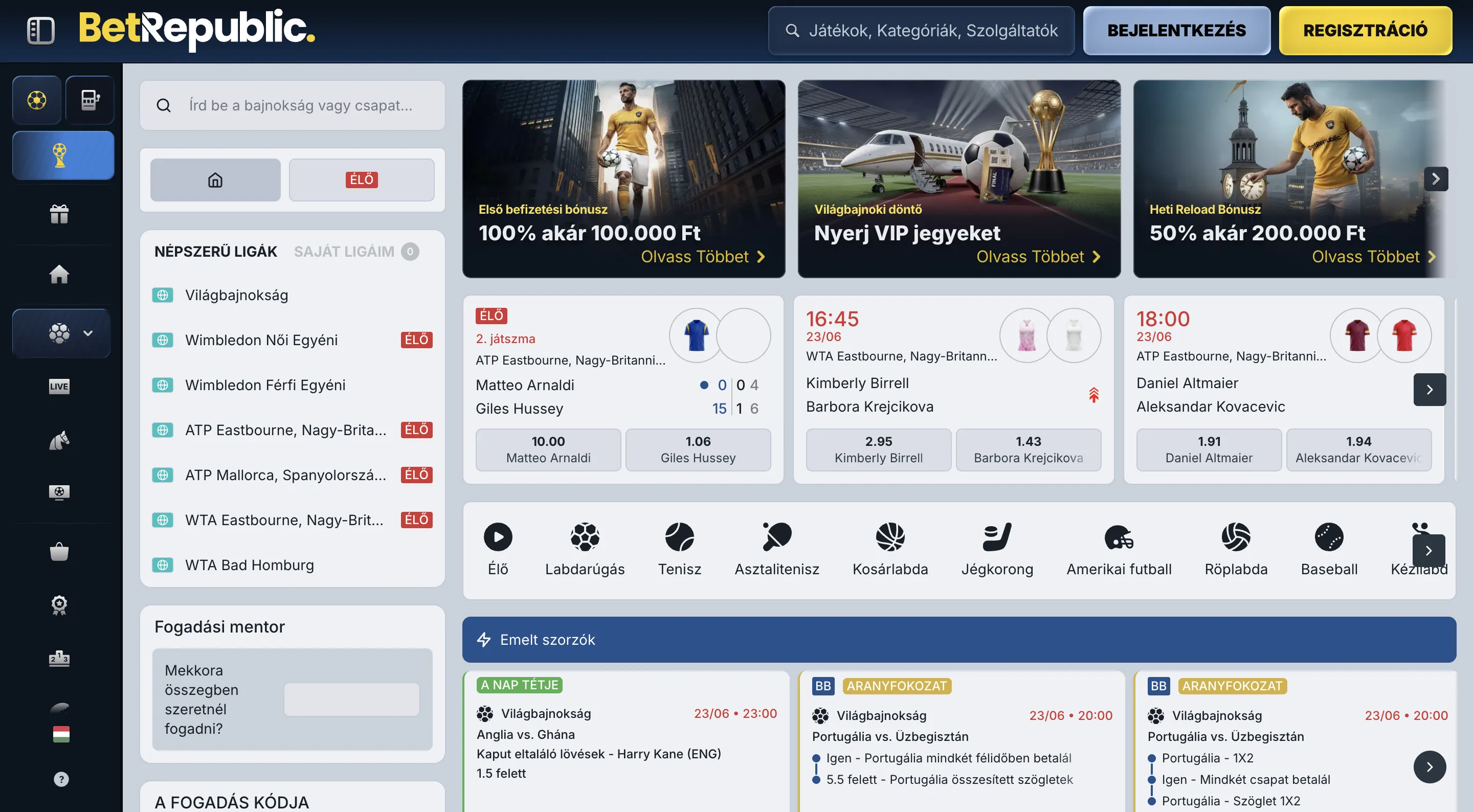This screenshot has width=1473, height=812.
Task: Switch to the NÉPSZERŰ LIGÁK tab
Action: coord(215,252)
